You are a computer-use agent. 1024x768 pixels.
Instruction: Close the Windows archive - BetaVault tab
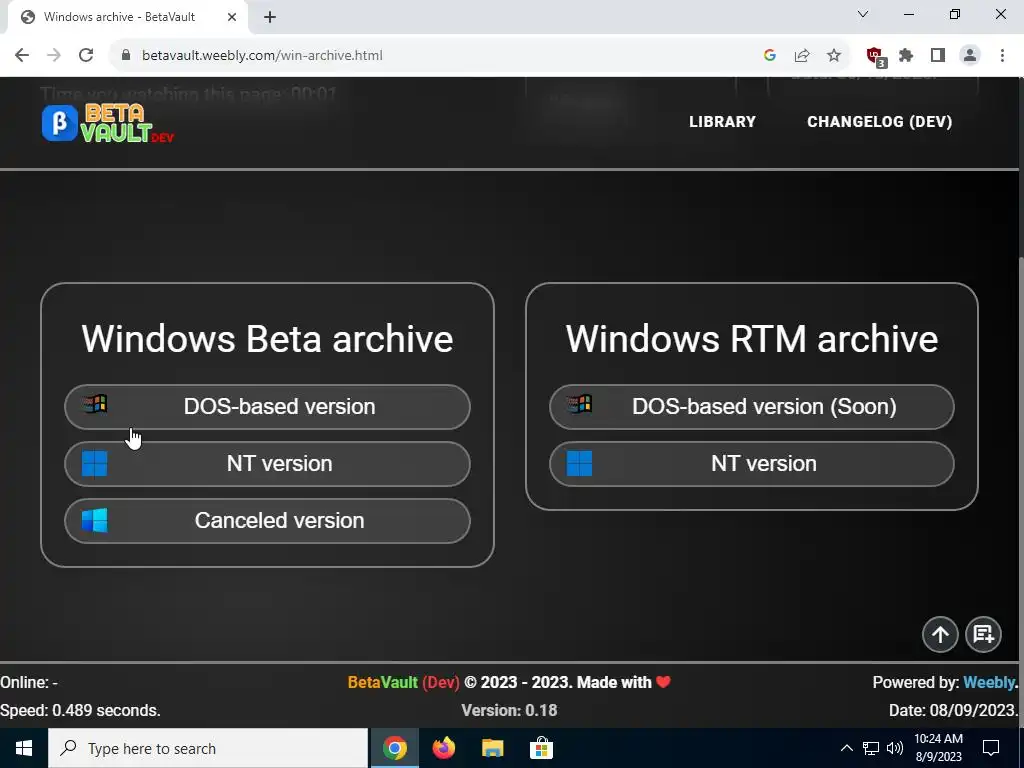(232, 17)
